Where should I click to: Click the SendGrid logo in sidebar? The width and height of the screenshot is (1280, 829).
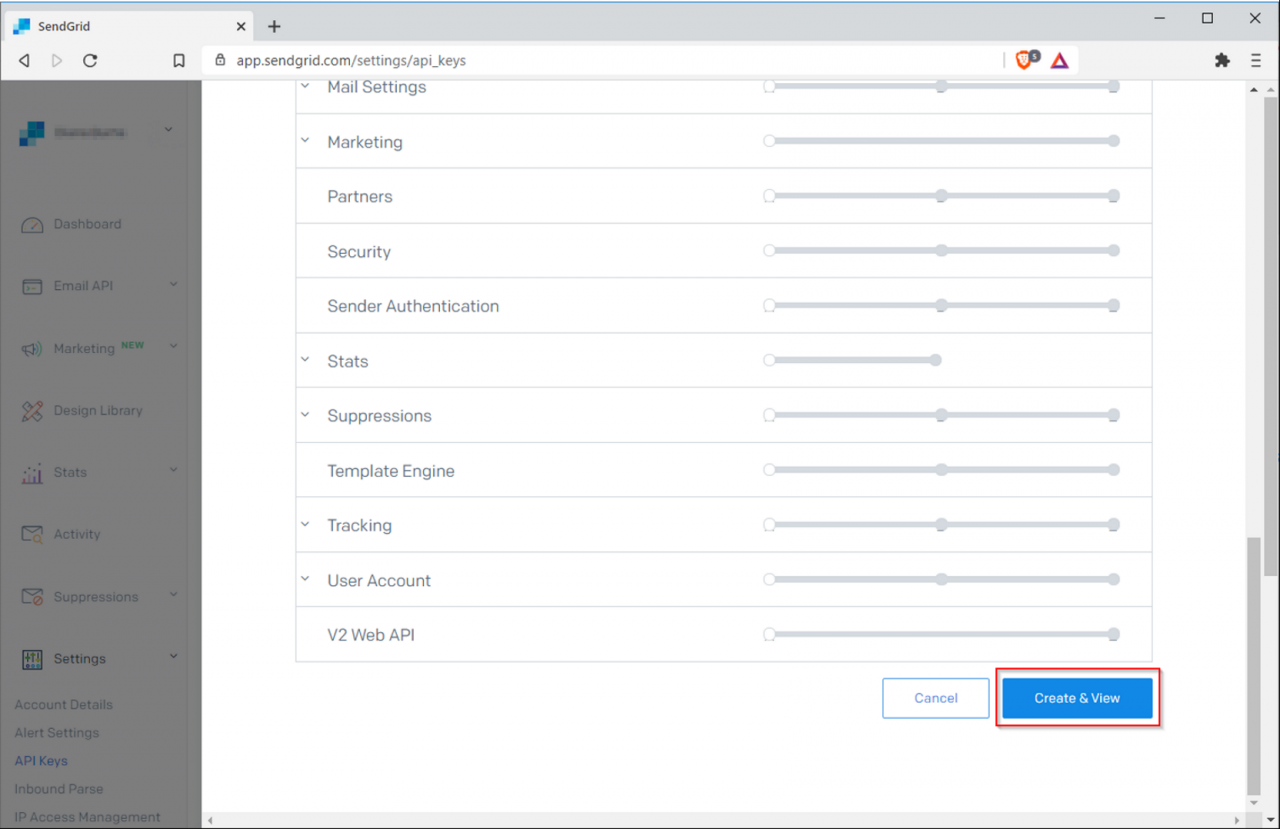point(32,132)
